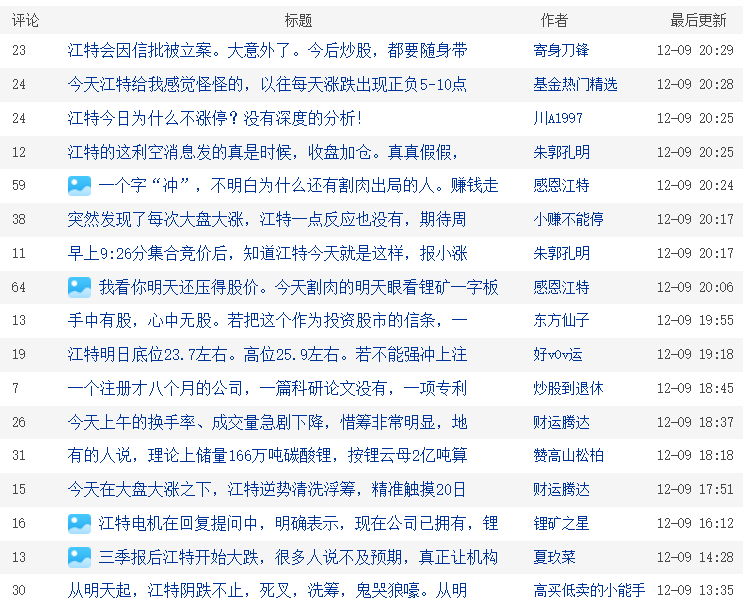View author profile 高买低卖的小能手
The height and width of the screenshot is (600, 744).
coord(589,590)
